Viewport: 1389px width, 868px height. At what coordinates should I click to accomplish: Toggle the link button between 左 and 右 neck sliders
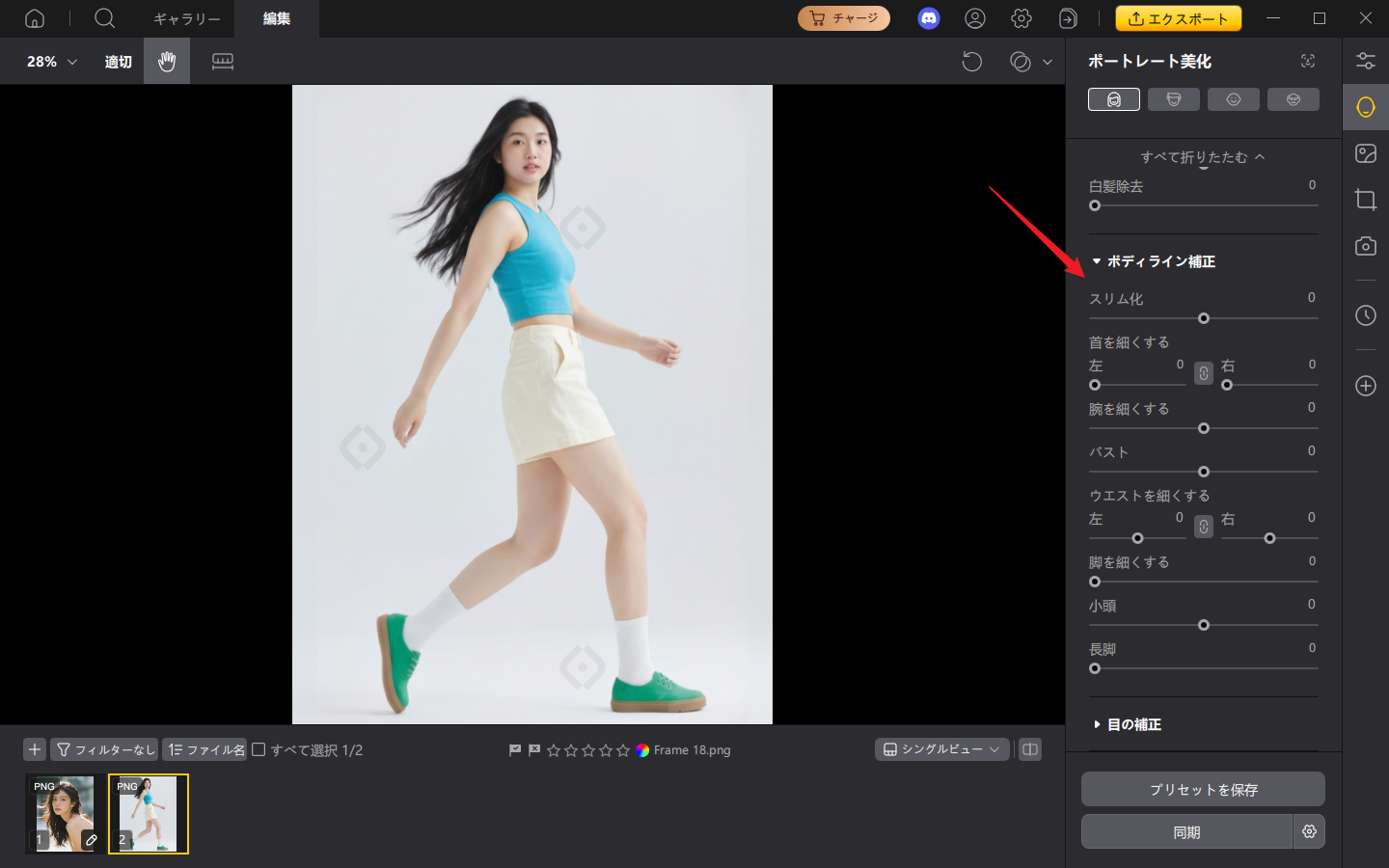click(x=1203, y=373)
